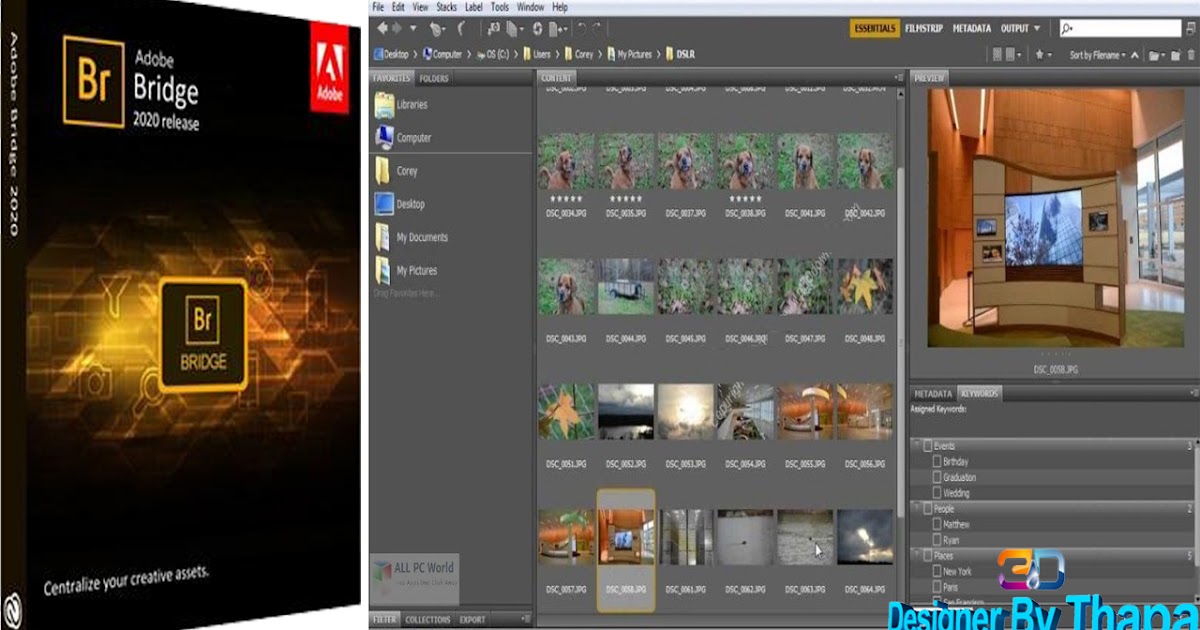Check the Ryan keyword checkbox
Screen dimensions: 1200x630
tap(937, 540)
